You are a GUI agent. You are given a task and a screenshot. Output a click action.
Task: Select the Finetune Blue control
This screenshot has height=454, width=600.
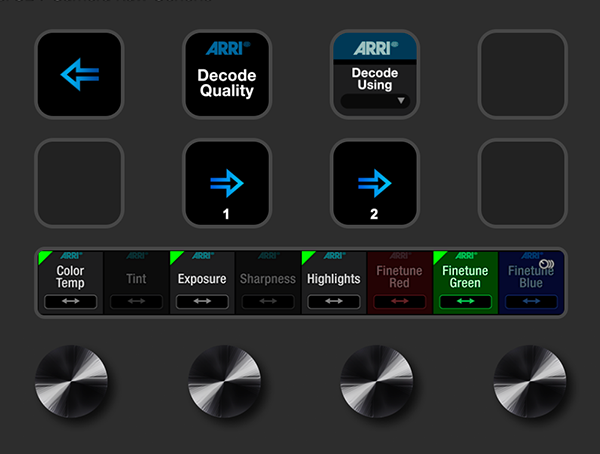tap(531, 283)
